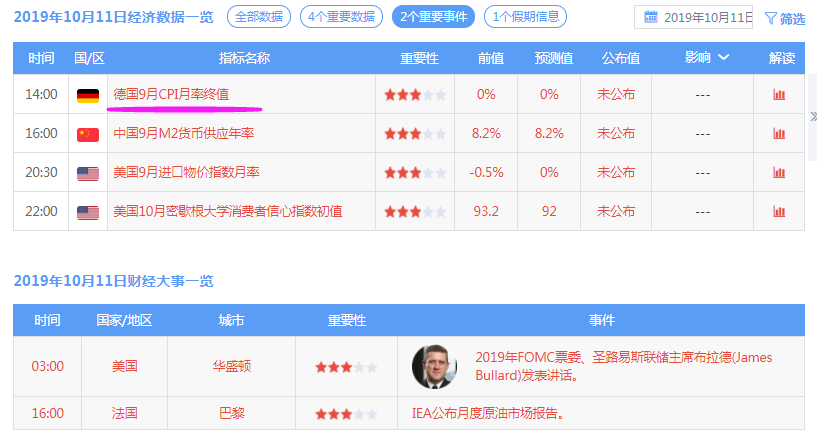The width and height of the screenshot is (817, 432).
Task: Select the 2个重要事件 tab
Action: point(434,17)
